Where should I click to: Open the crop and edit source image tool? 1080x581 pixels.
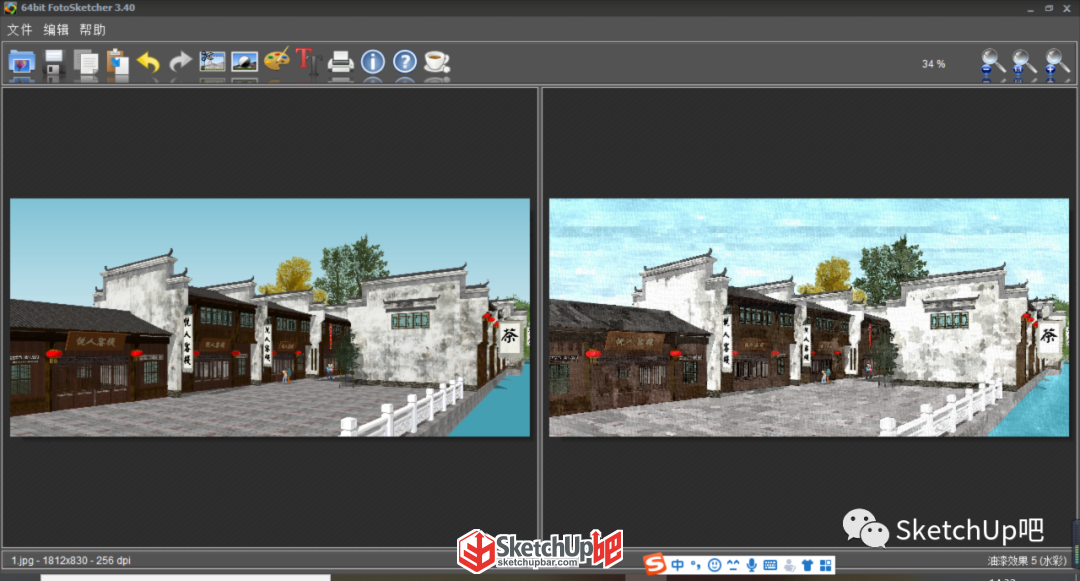212,62
